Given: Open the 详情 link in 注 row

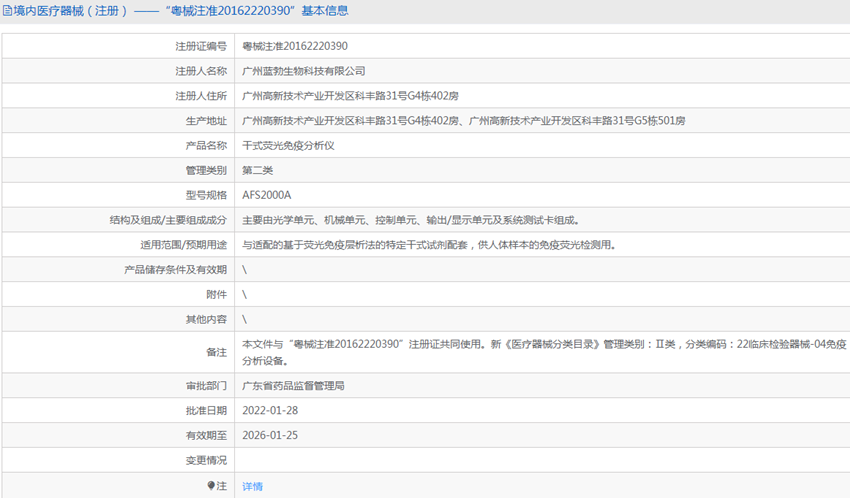Looking at the screenshot, I should pyautogui.click(x=252, y=486).
